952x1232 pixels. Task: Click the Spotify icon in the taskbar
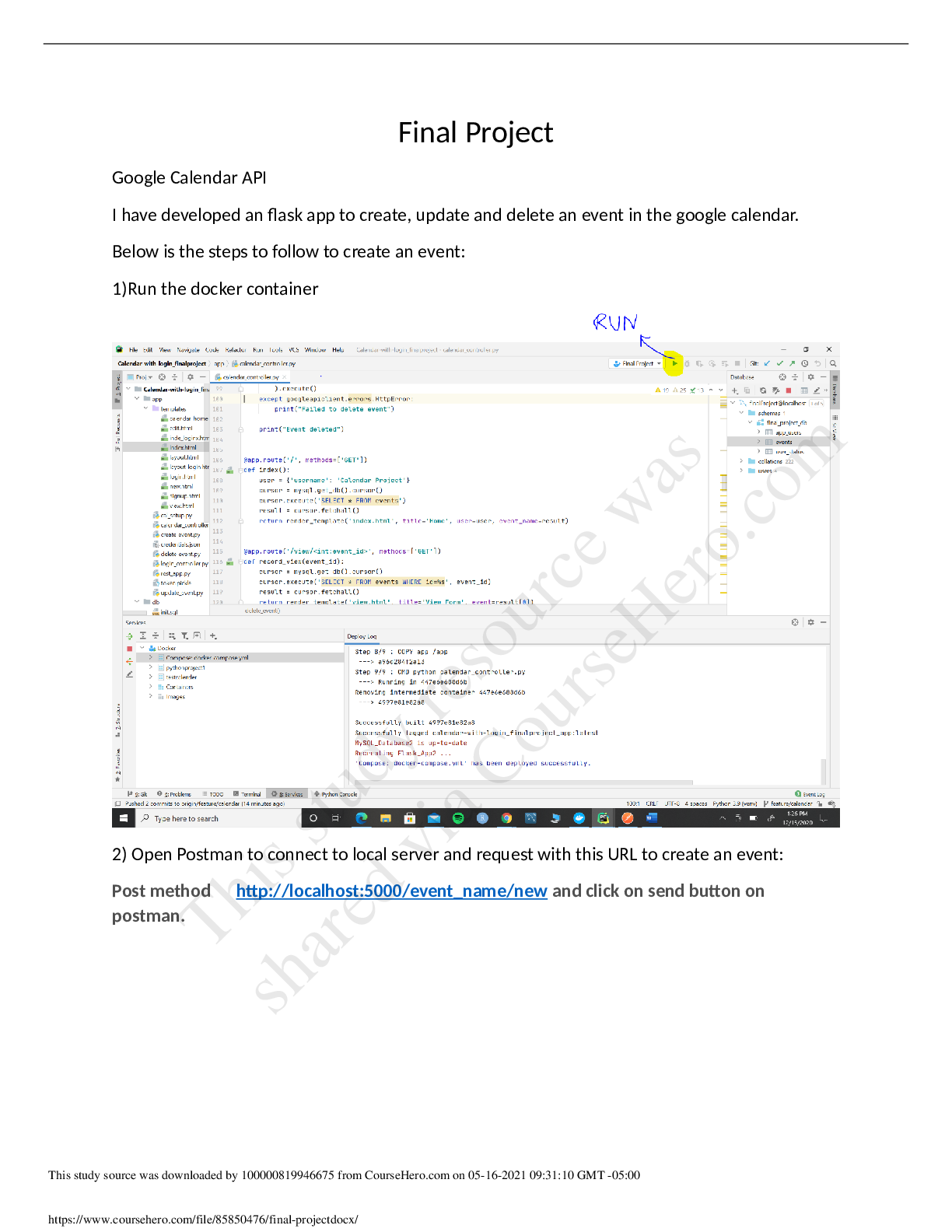pyautogui.click(x=458, y=818)
